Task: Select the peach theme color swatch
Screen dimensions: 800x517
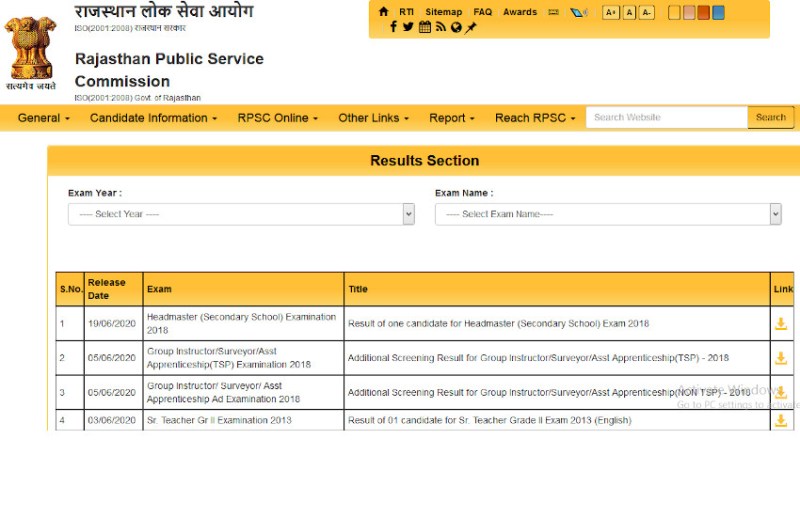Action: pos(689,13)
